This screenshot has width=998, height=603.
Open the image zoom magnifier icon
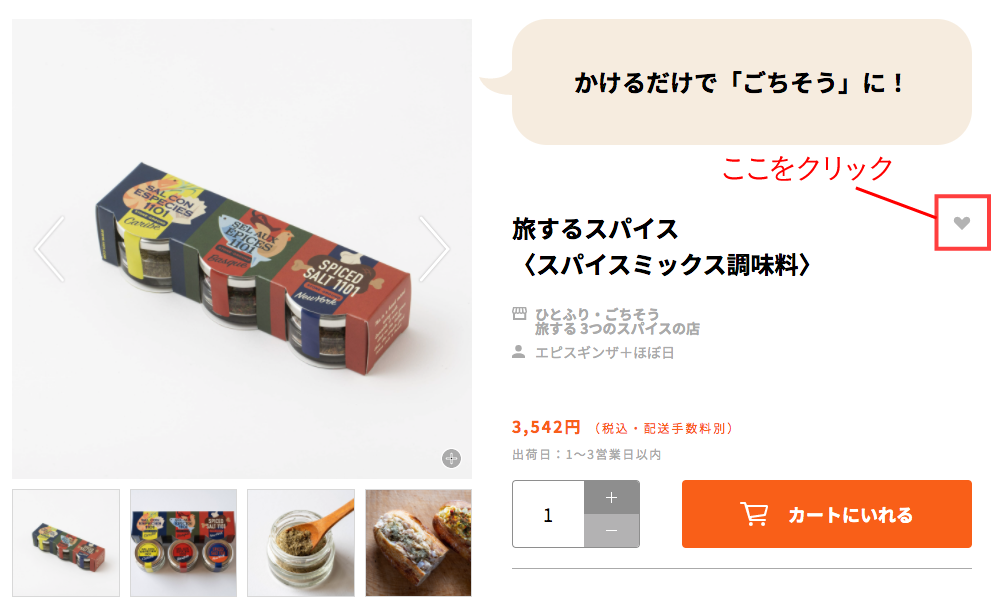451,458
